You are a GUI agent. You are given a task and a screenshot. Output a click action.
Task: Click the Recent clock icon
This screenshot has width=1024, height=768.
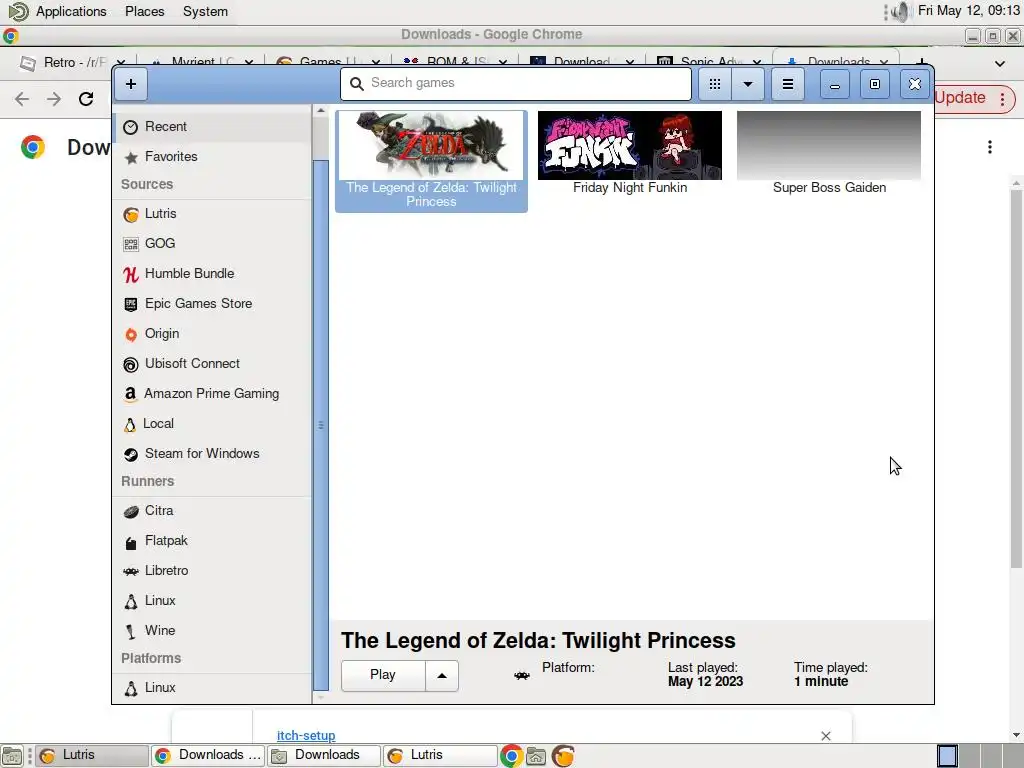[131, 127]
